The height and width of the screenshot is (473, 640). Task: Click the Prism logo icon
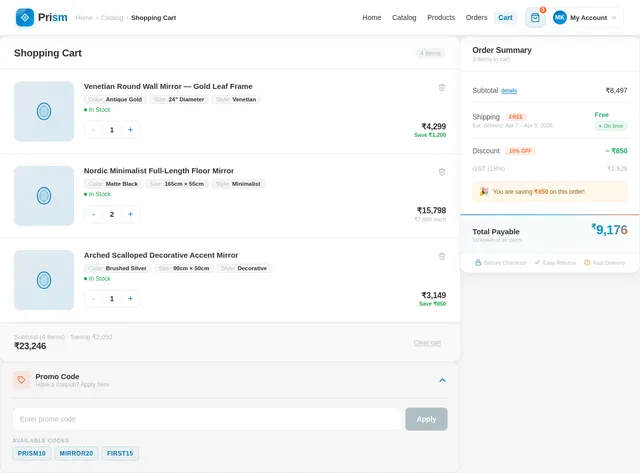click(x=25, y=17)
